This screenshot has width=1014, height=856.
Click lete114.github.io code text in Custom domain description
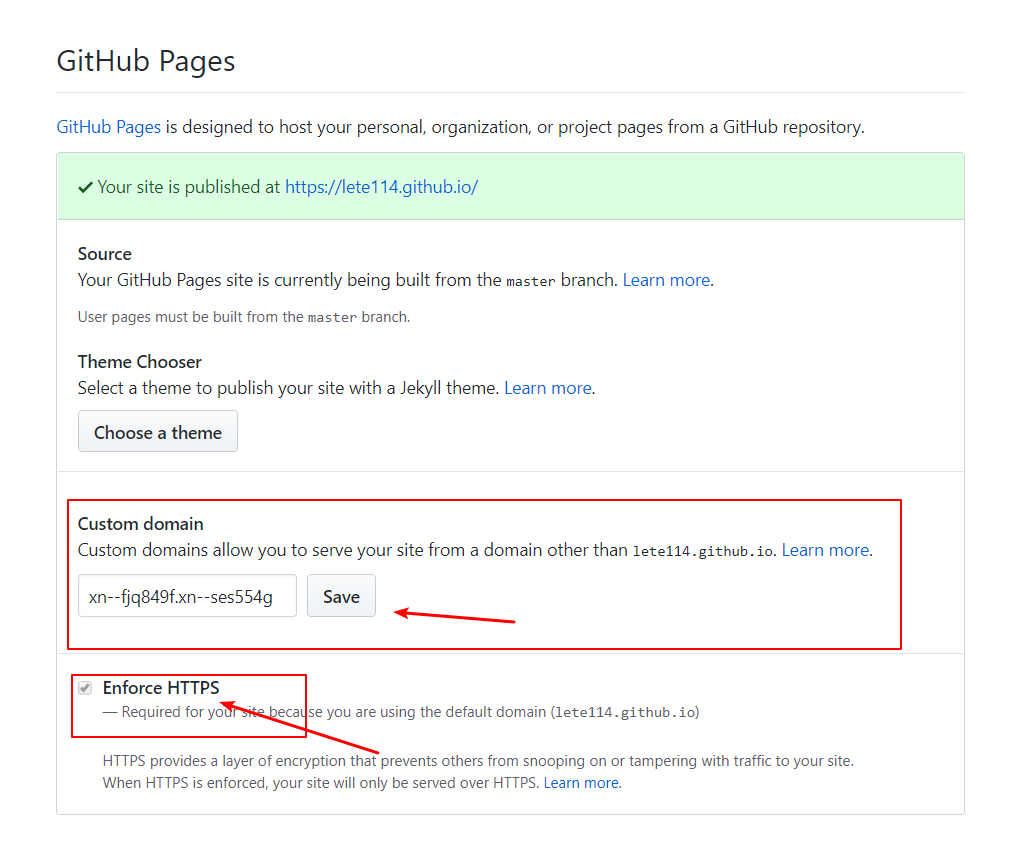(702, 551)
